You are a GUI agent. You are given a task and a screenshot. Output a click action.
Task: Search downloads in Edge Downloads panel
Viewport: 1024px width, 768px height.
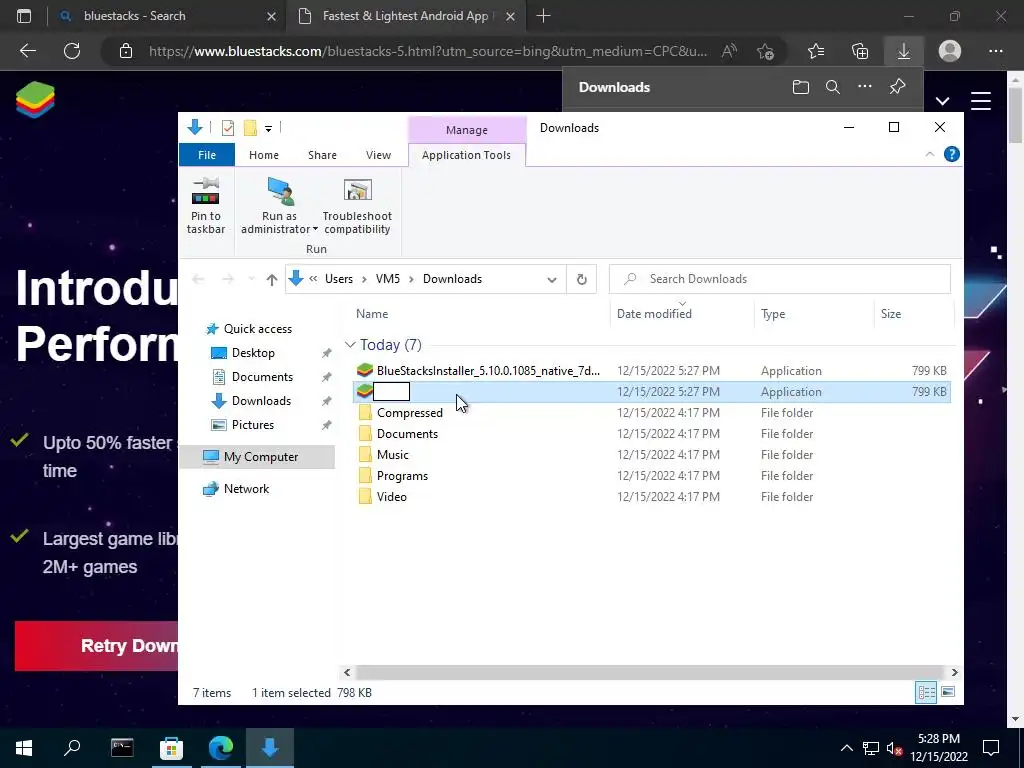point(833,87)
